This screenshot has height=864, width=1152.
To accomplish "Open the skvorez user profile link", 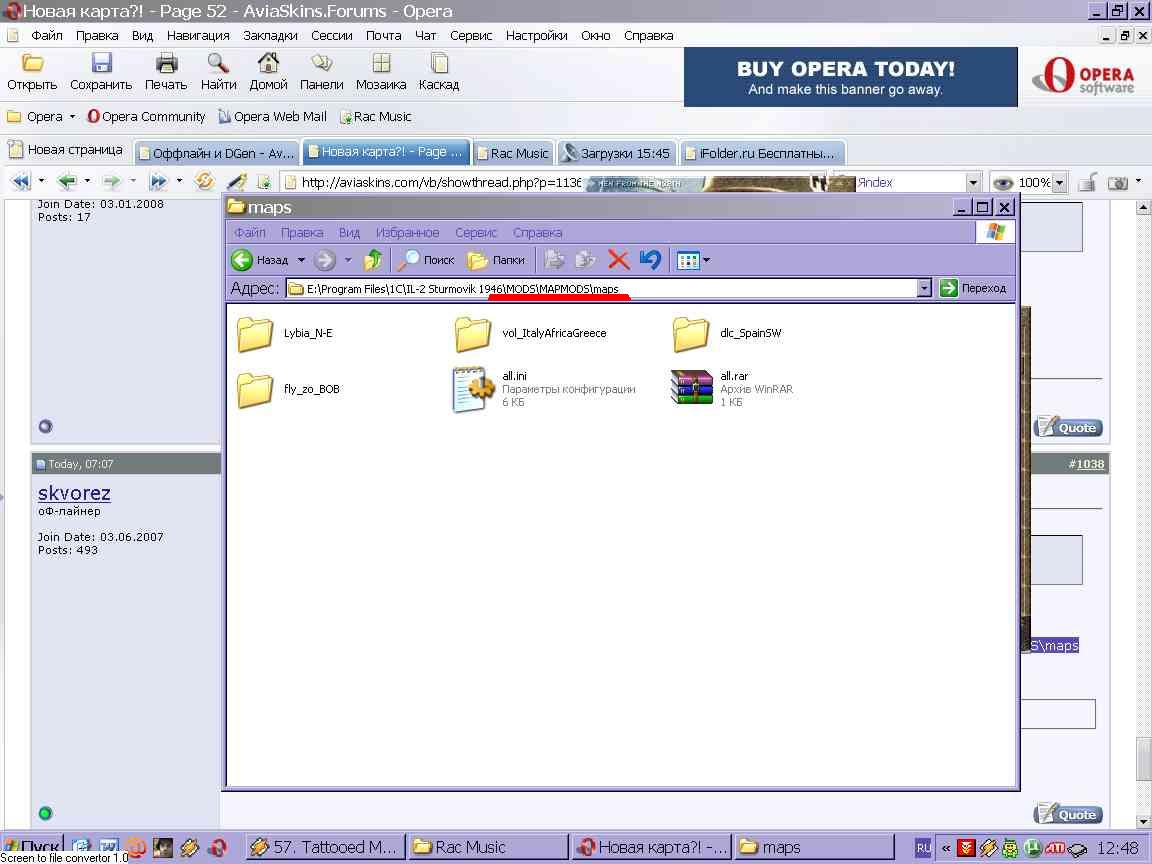I will (x=74, y=493).
